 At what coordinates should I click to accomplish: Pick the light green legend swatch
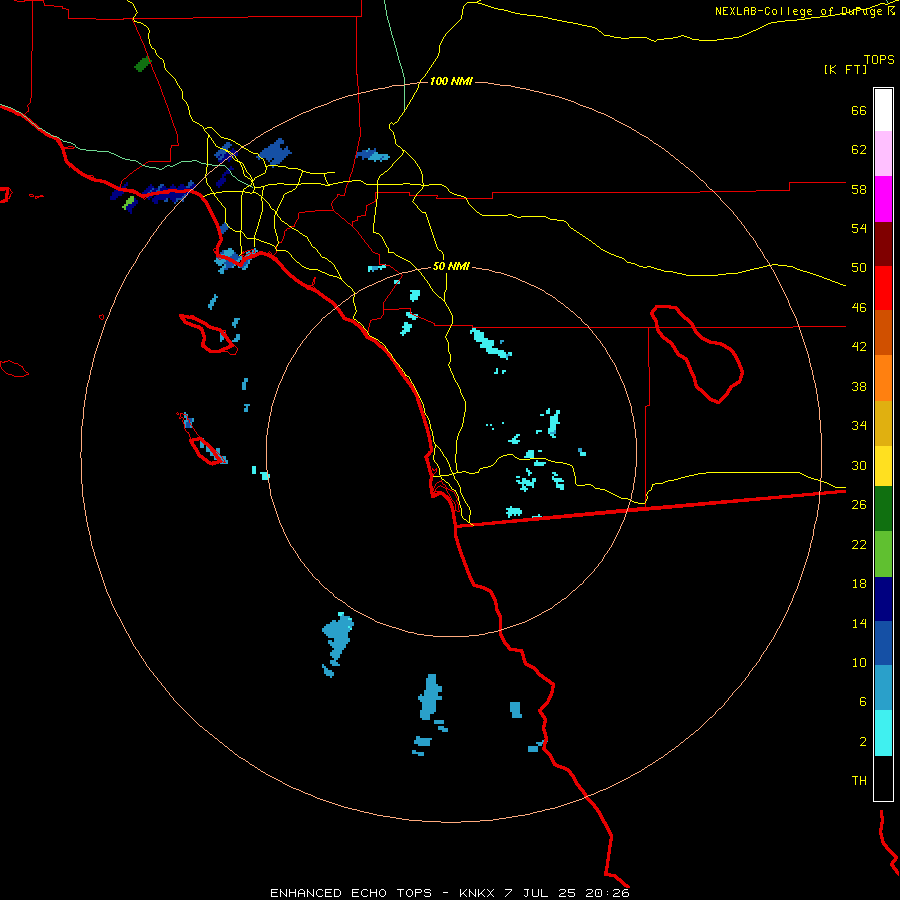tap(883, 554)
